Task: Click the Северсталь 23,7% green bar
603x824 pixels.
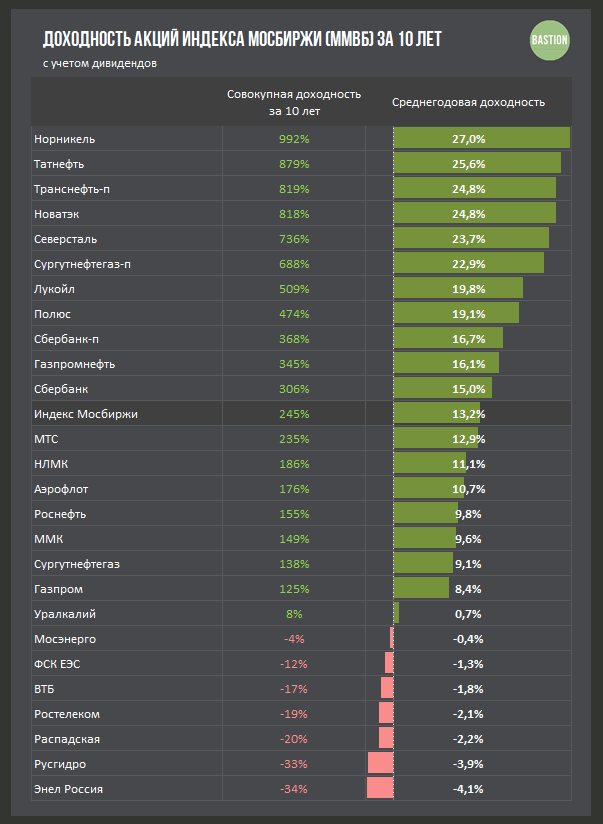Action: pyautogui.click(x=471, y=238)
